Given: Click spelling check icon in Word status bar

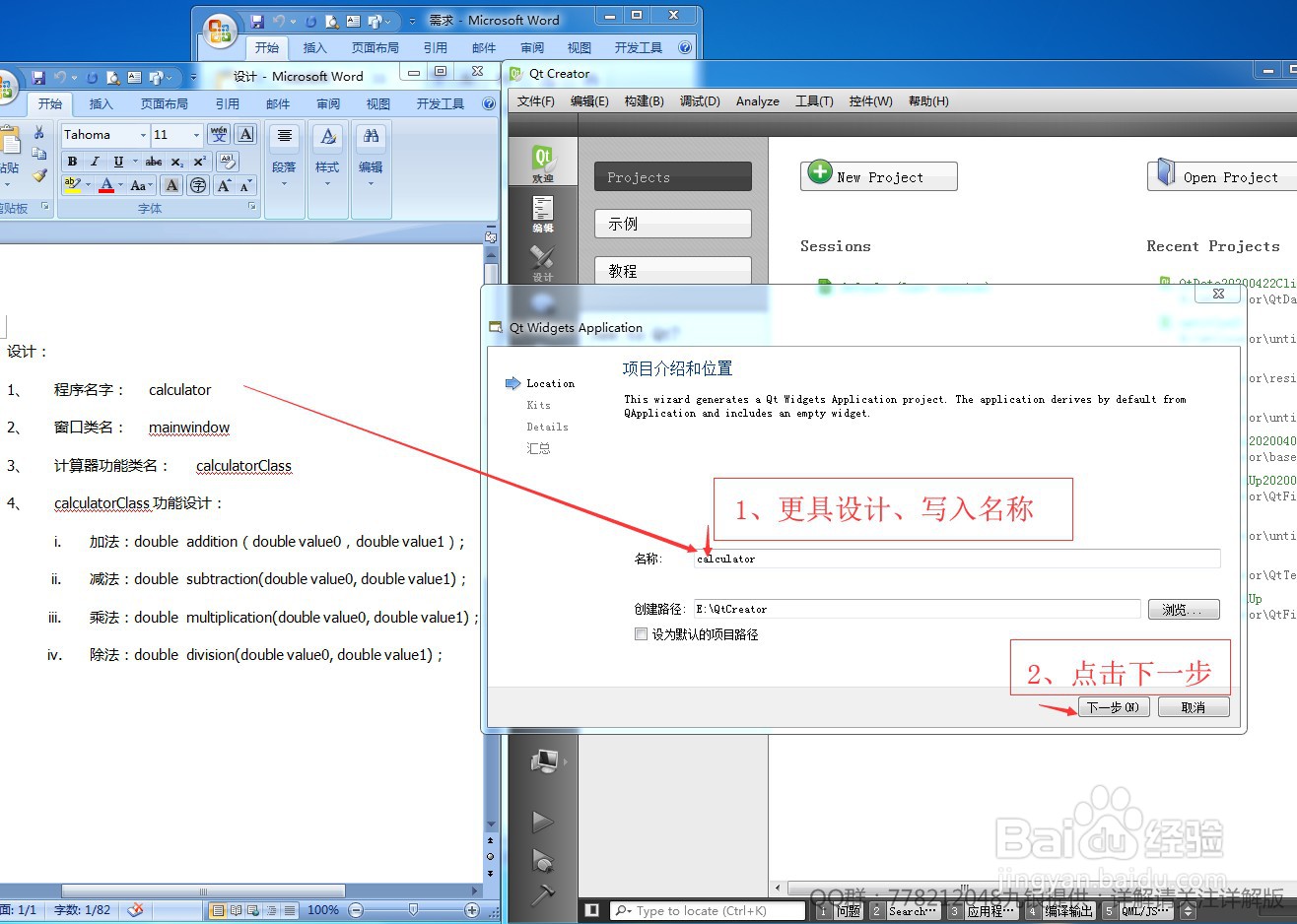Looking at the screenshot, I should [135, 910].
